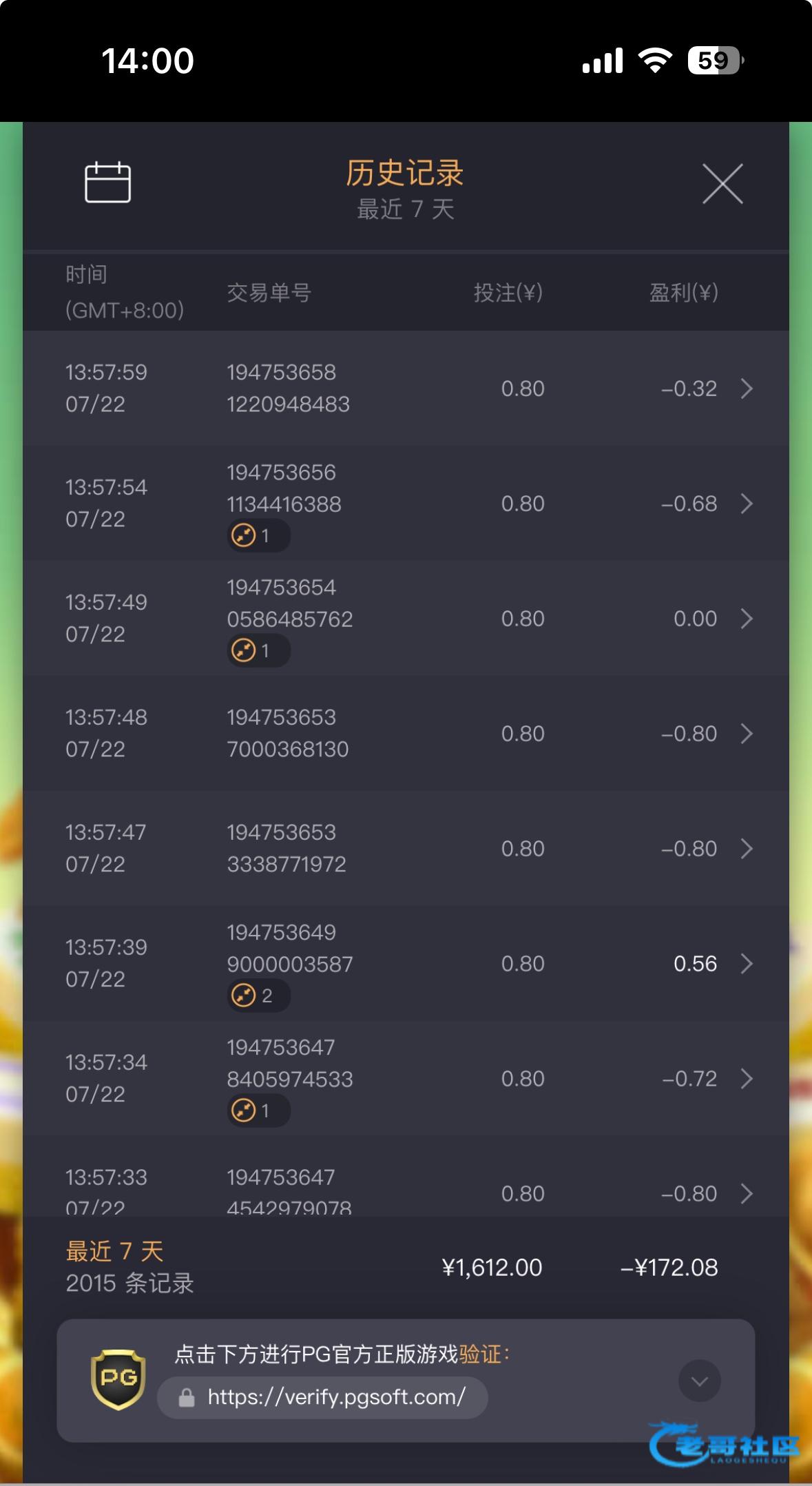Open the 13:57:48 transaction row
The width and height of the screenshot is (812, 1486).
coord(406,734)
